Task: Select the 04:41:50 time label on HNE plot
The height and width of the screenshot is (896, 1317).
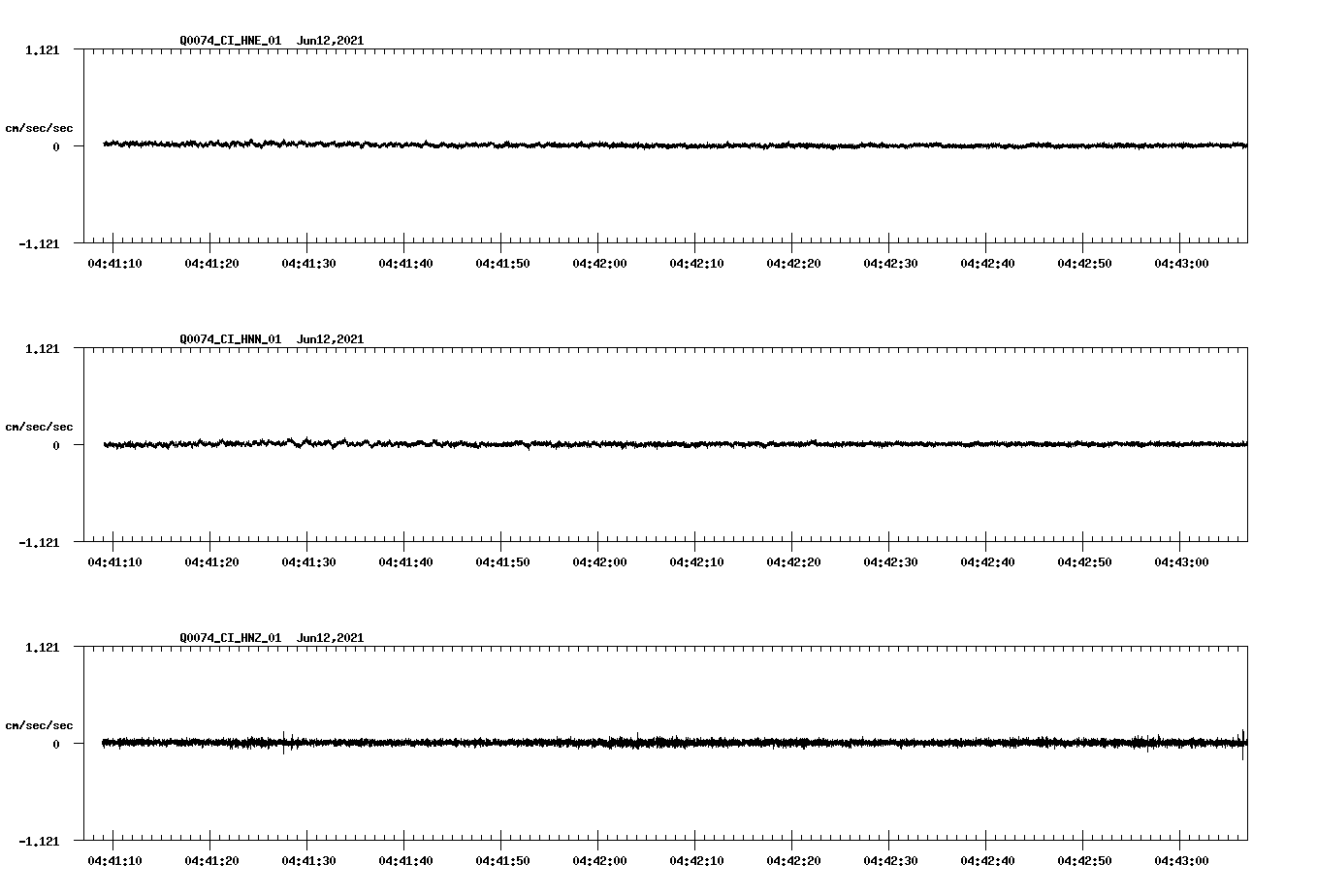Action: tap(502, 264)
